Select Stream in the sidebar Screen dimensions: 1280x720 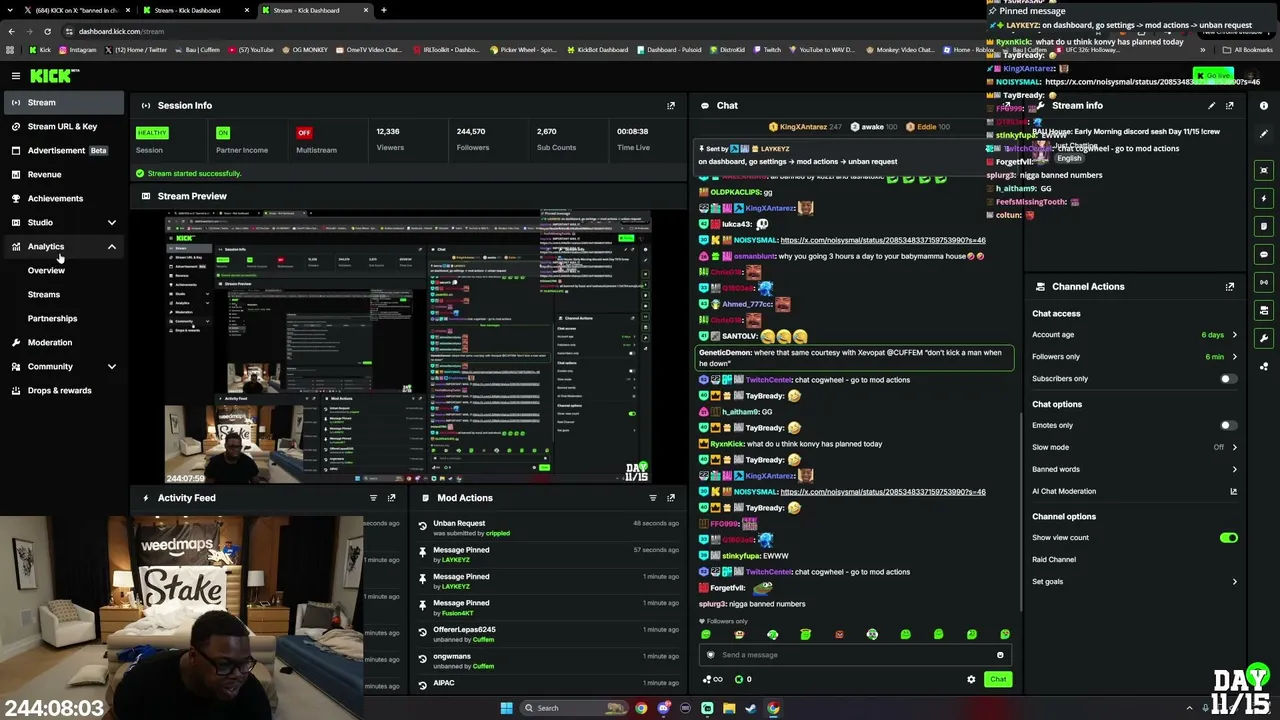(x=62, y=102)
